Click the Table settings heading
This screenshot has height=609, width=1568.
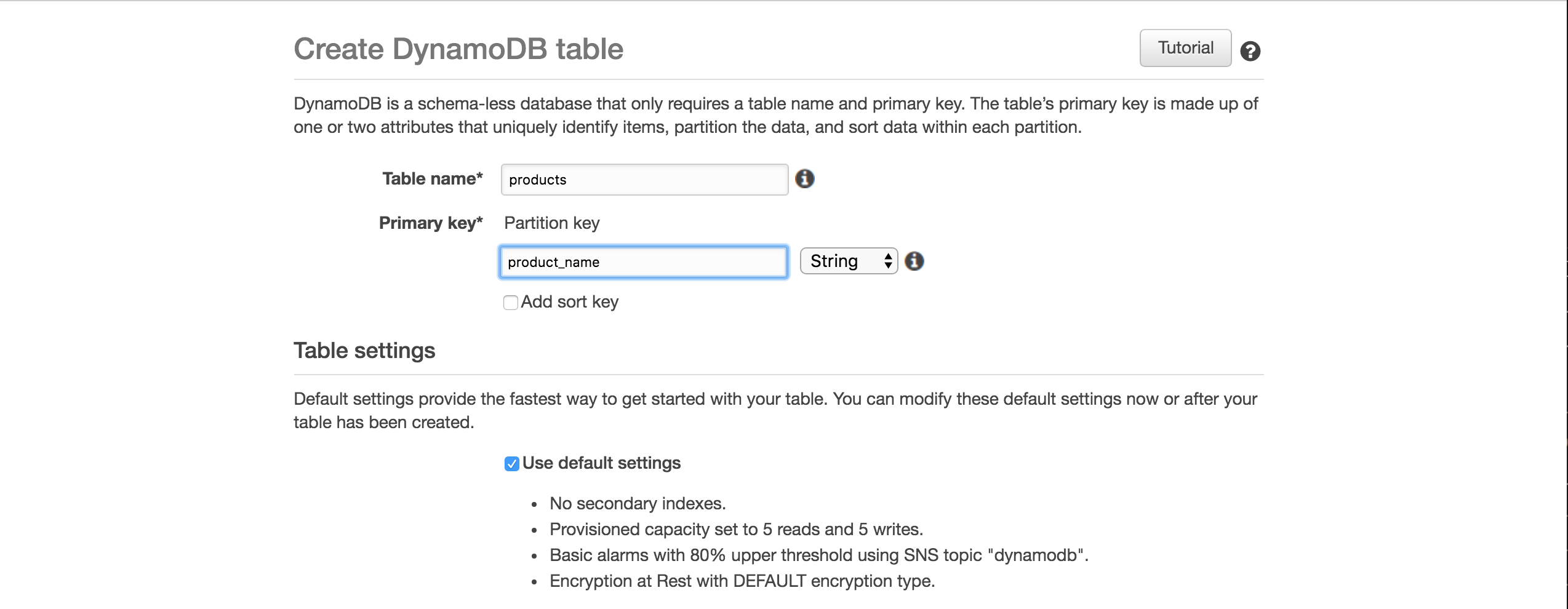[364, 351]
